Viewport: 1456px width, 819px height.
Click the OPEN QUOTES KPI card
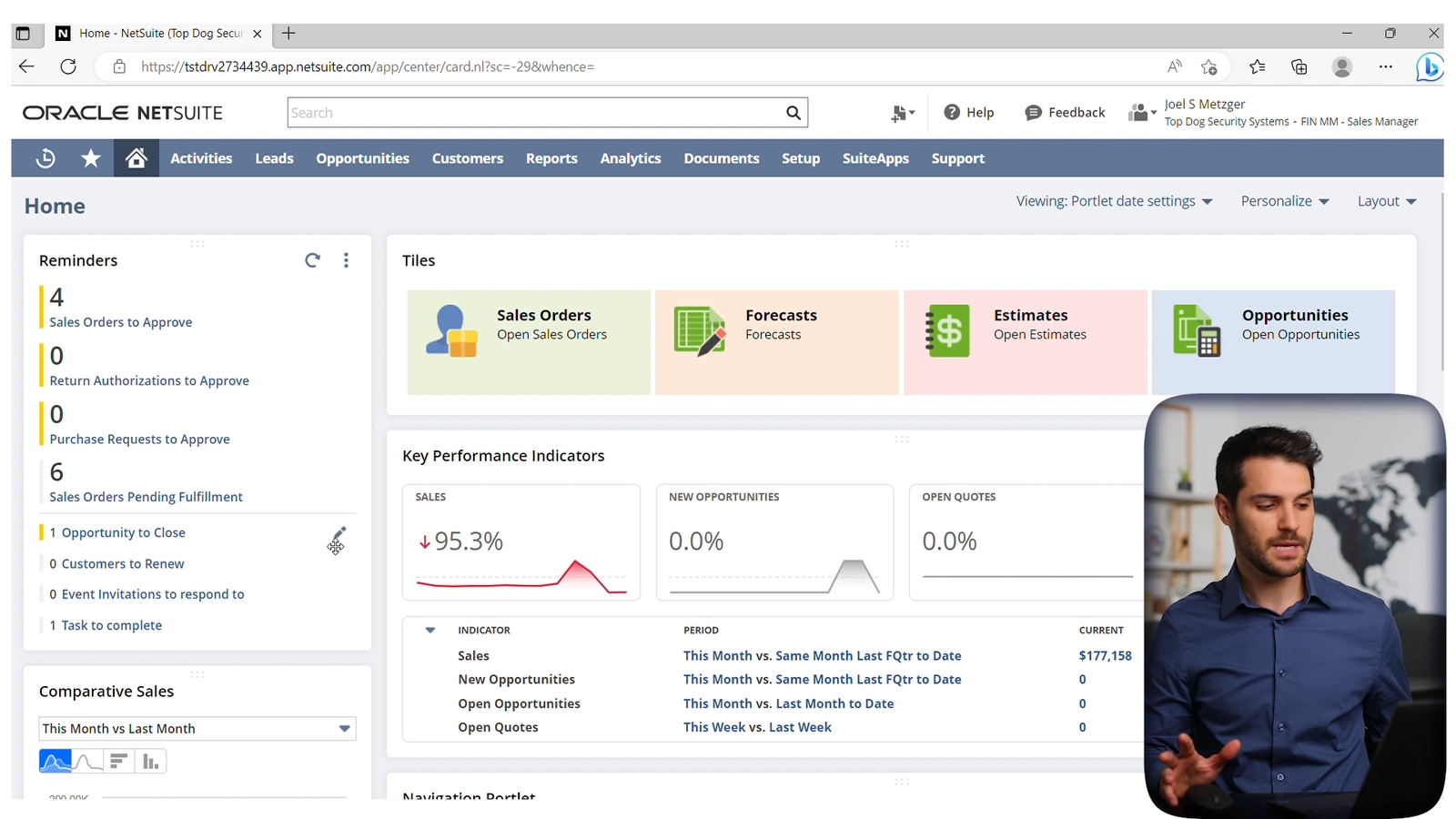click(x=1027, y=542)
